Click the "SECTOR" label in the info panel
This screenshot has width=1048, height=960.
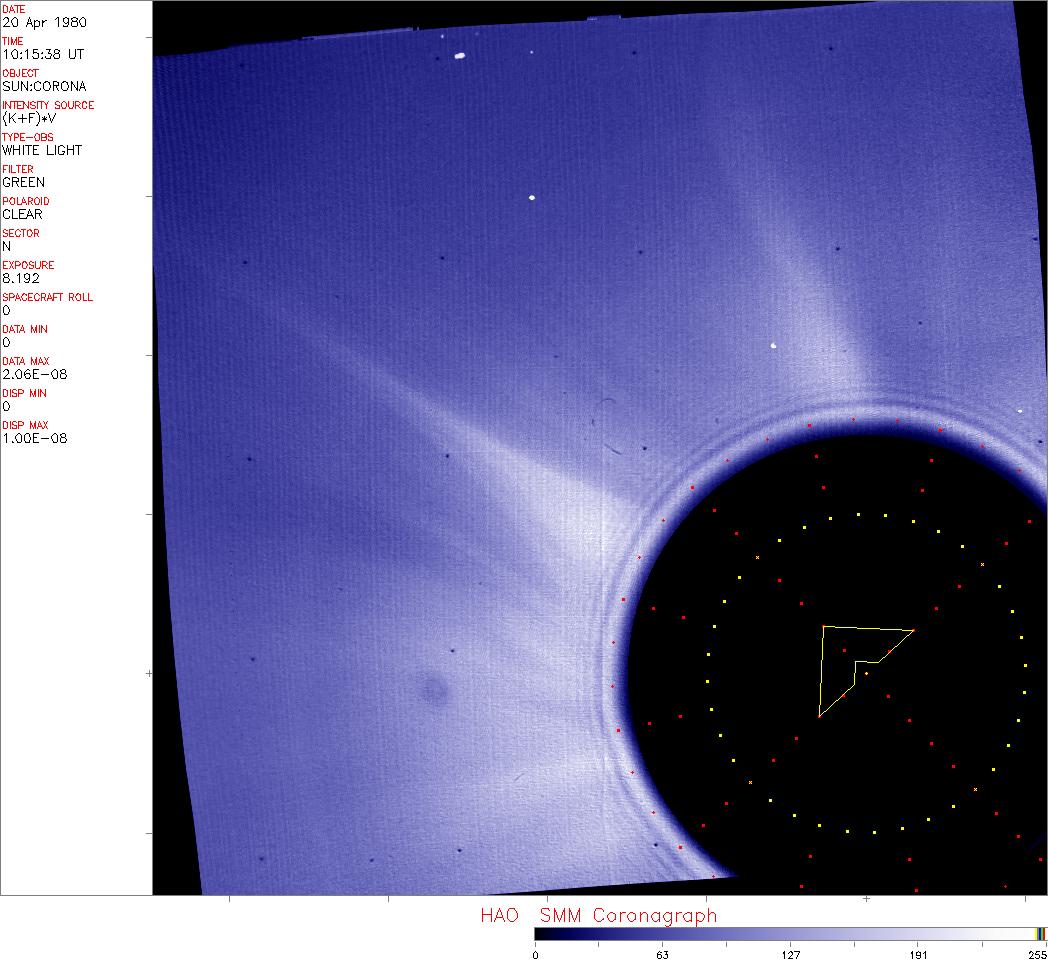pos(21,233)
